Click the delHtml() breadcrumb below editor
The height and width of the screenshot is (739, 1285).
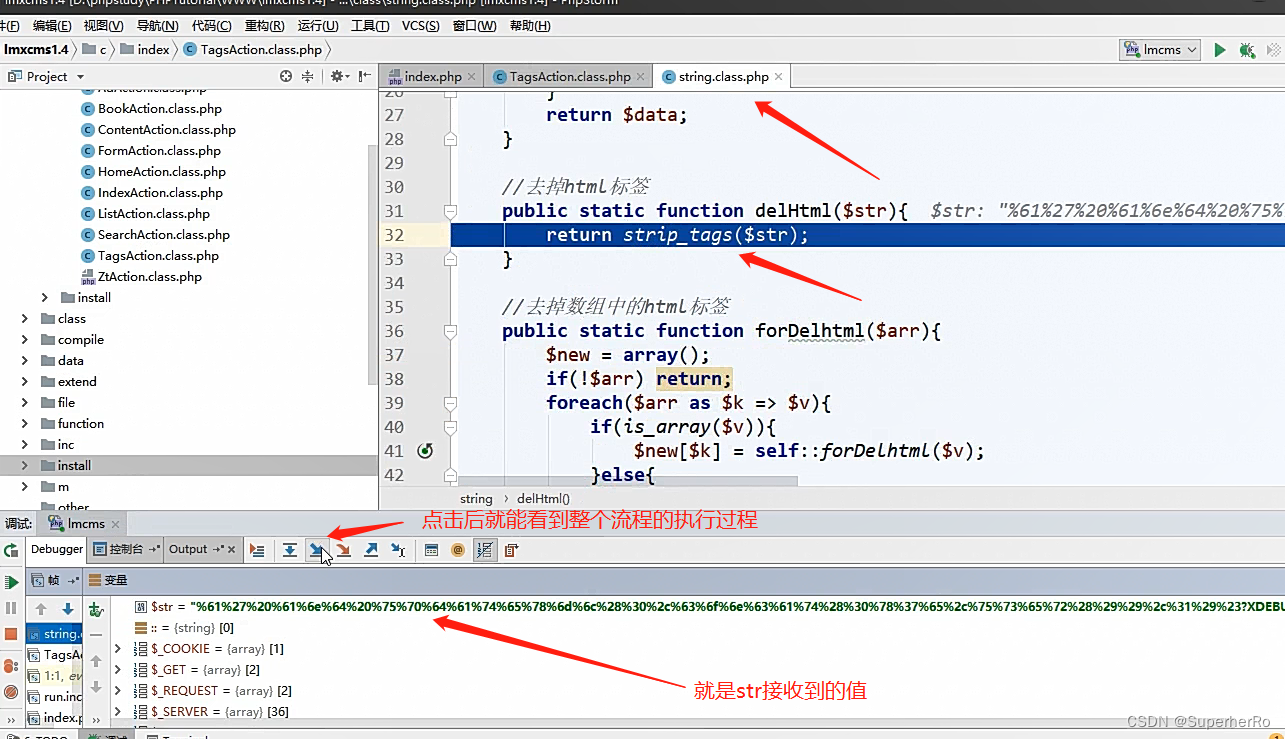(544, 499)
